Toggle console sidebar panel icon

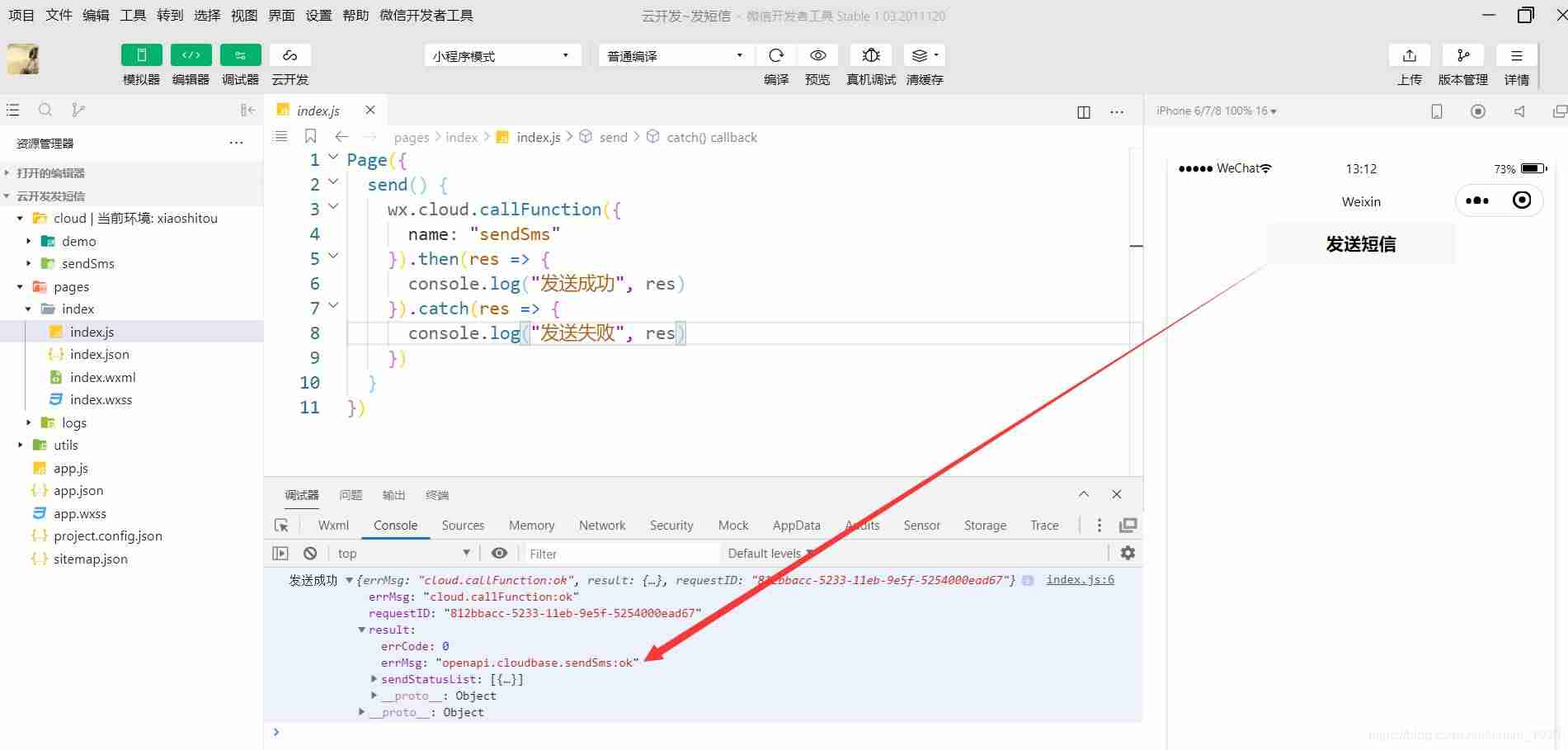(x=280, y=554)
